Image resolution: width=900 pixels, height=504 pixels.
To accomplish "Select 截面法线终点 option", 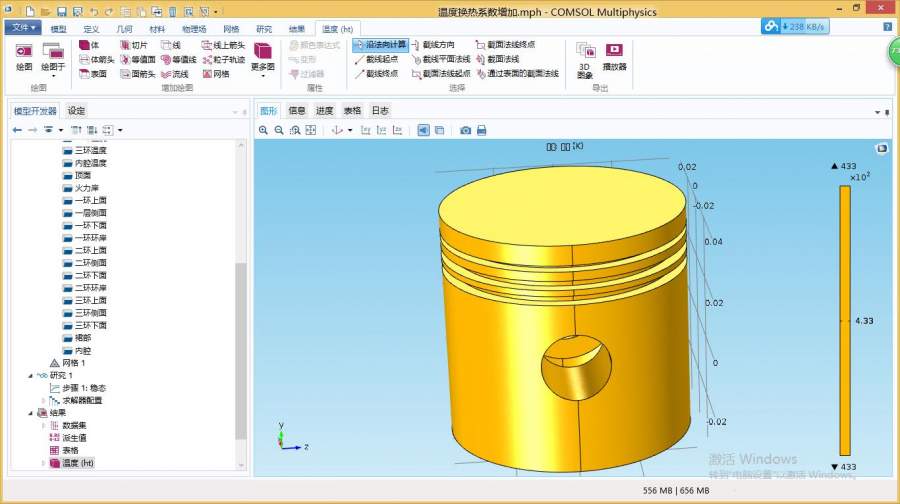I will (505, 45).
